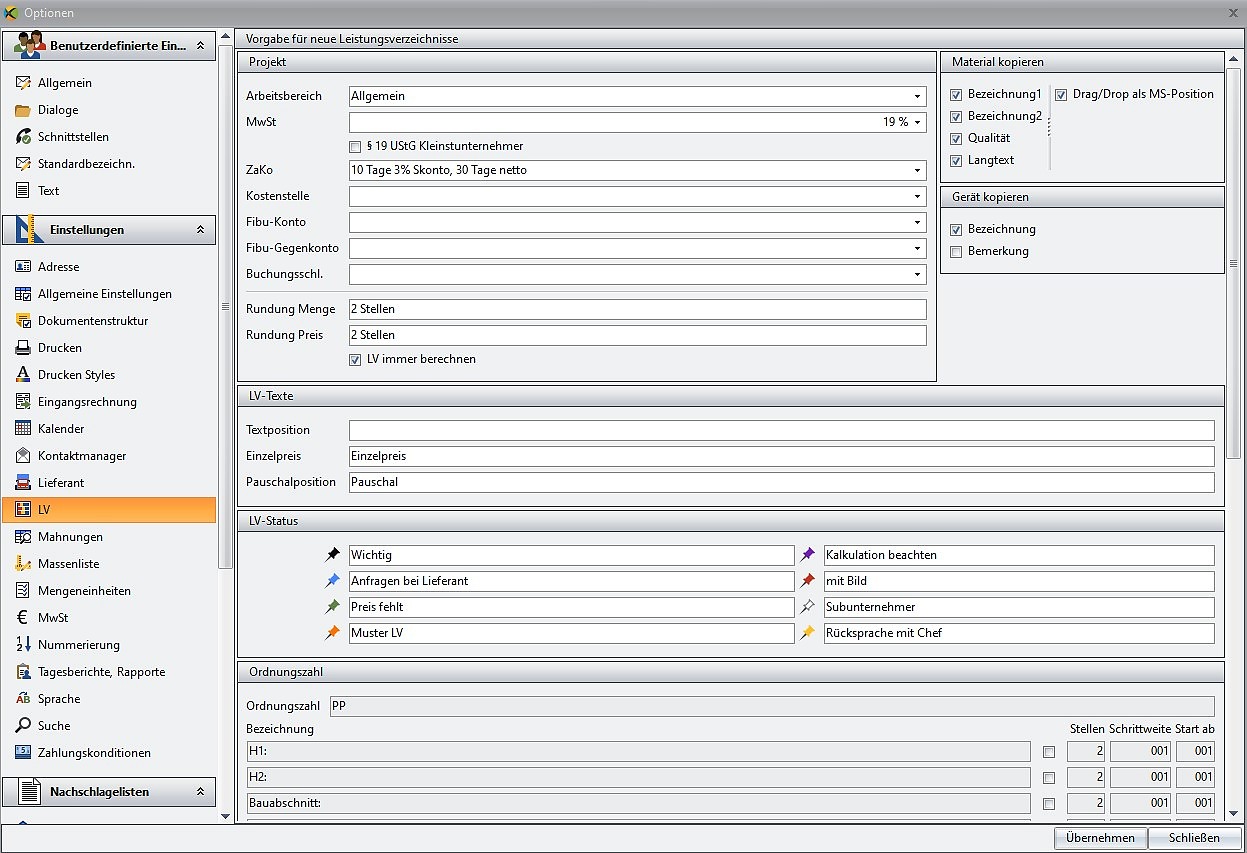
Task: Click the Sprache icon
Action: click(x=23, y=699)
